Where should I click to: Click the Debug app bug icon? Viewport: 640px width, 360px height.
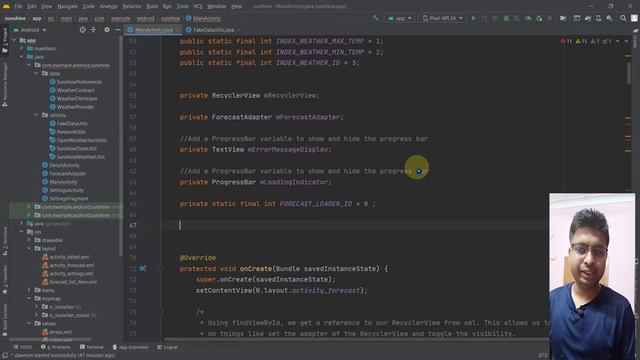pos(506,18)
